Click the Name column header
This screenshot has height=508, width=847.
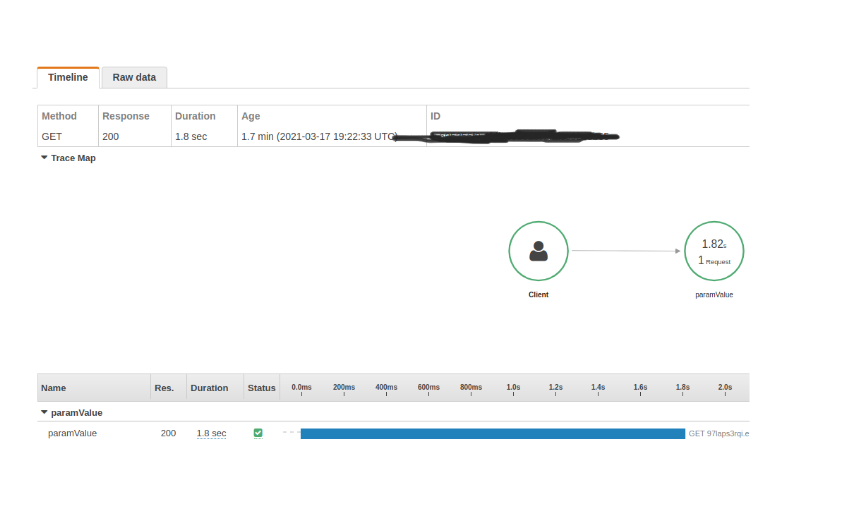click(x=53, y=388)
